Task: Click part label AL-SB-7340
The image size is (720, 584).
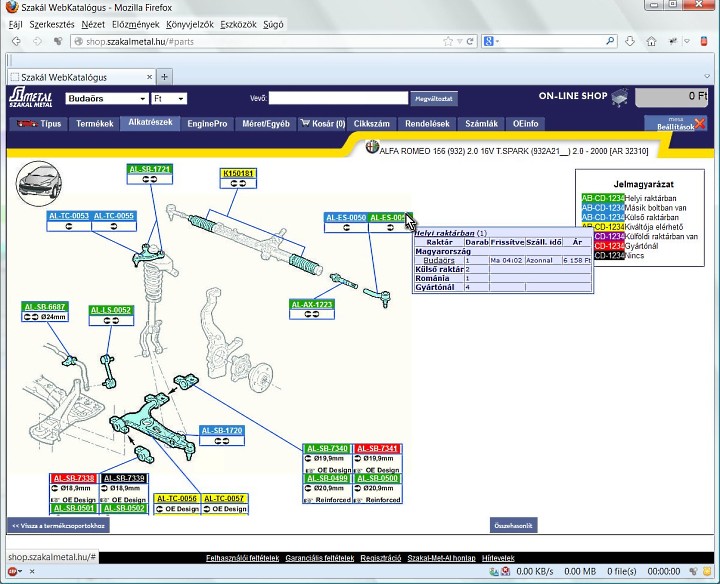Action: pyautogui.click(x=327, y=449)
